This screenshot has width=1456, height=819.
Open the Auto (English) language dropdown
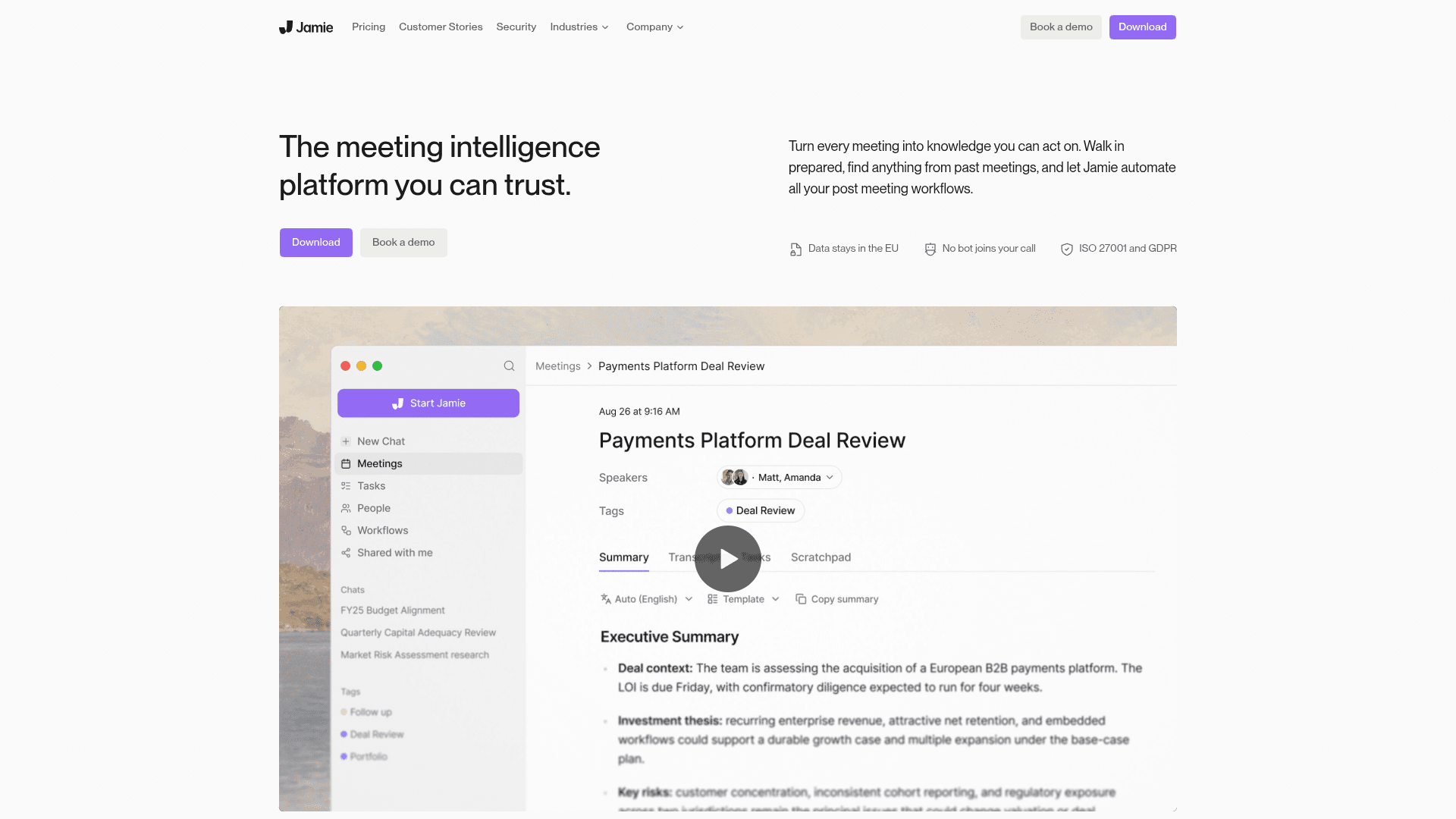(x=646, y=599)
